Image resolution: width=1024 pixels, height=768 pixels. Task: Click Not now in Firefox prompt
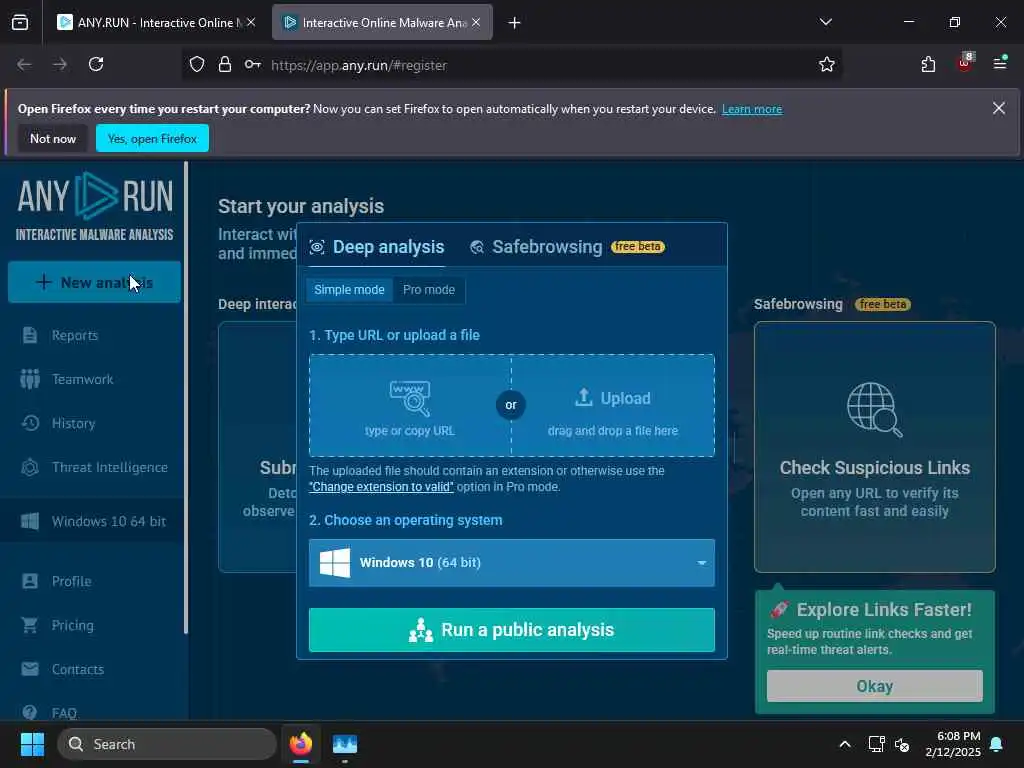(53, 138)
